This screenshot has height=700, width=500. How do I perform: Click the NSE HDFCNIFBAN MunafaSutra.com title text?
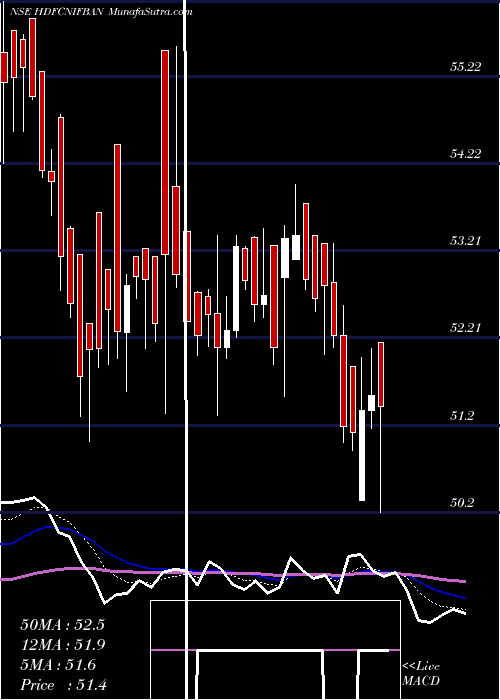(101, 12)
